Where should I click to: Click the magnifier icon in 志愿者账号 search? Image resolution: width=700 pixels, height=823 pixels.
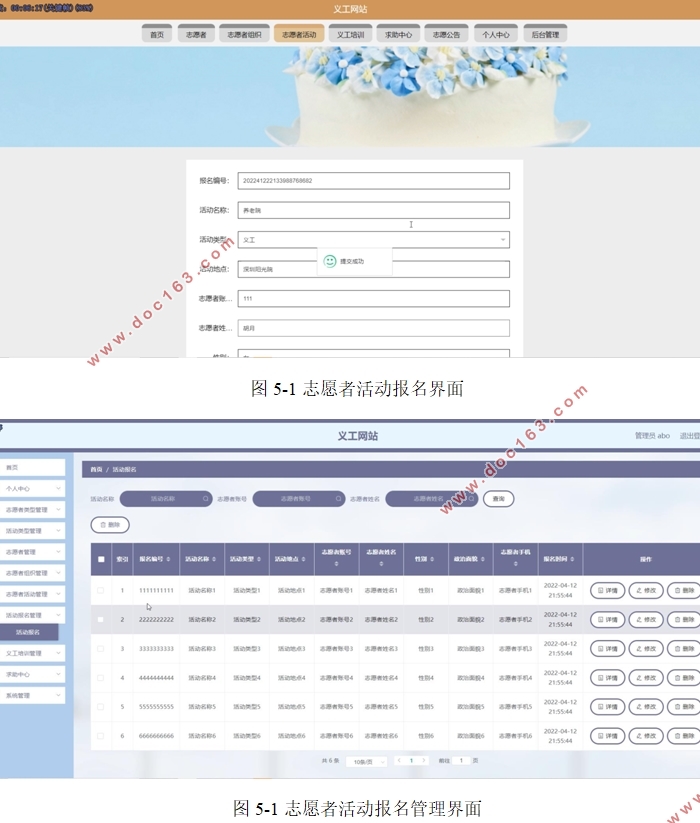pos(339,499)
